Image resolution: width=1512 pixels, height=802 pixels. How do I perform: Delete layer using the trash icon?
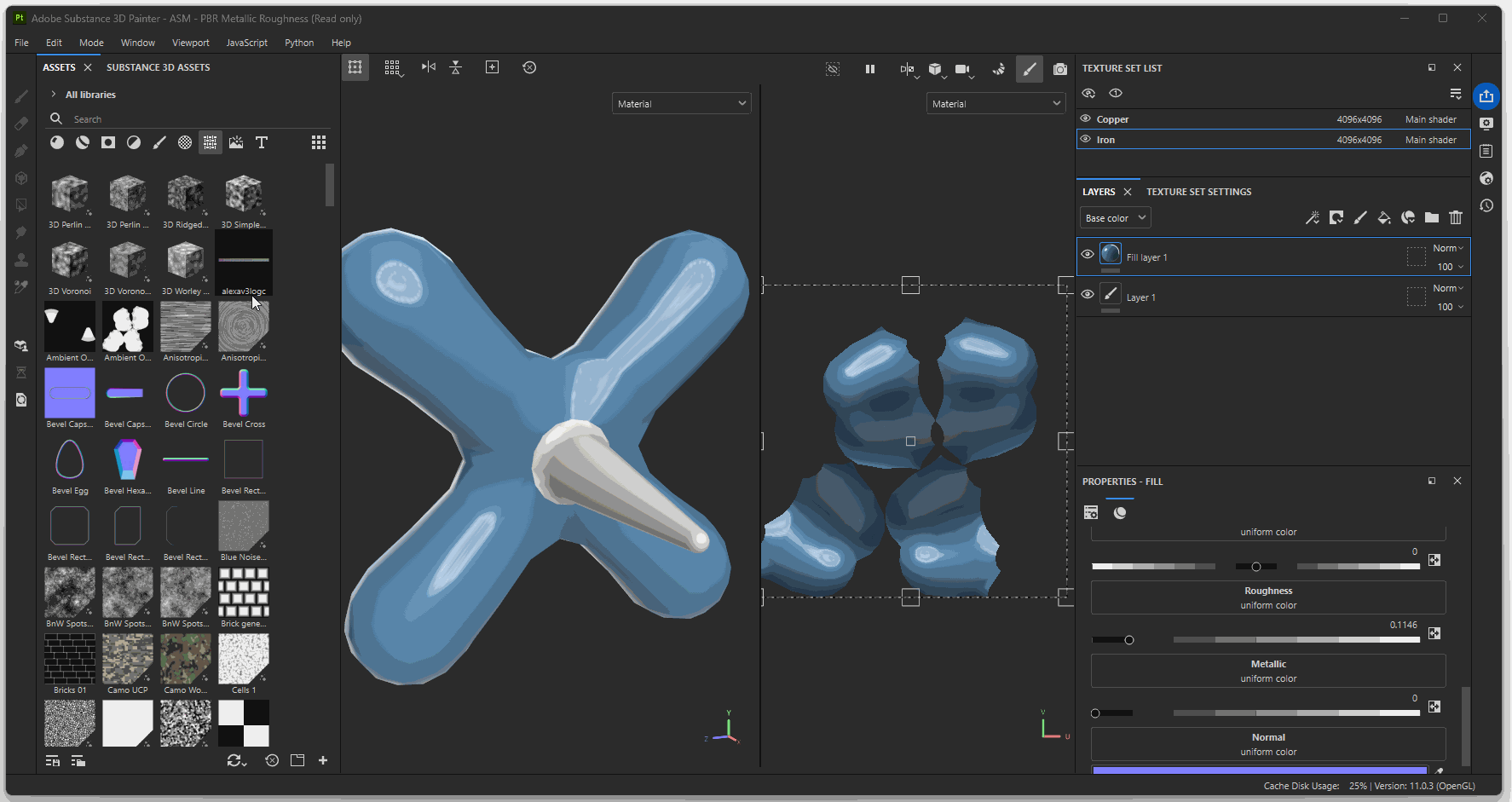point(1456,218)
